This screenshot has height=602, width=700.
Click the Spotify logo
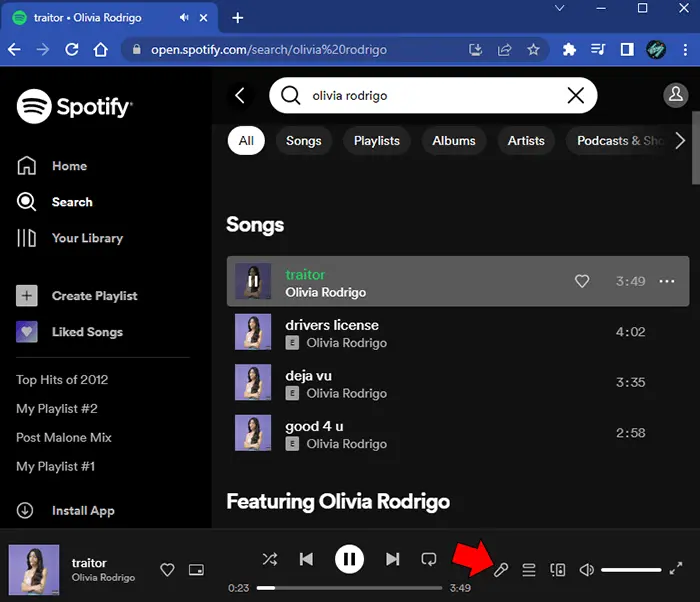(75, 106)
